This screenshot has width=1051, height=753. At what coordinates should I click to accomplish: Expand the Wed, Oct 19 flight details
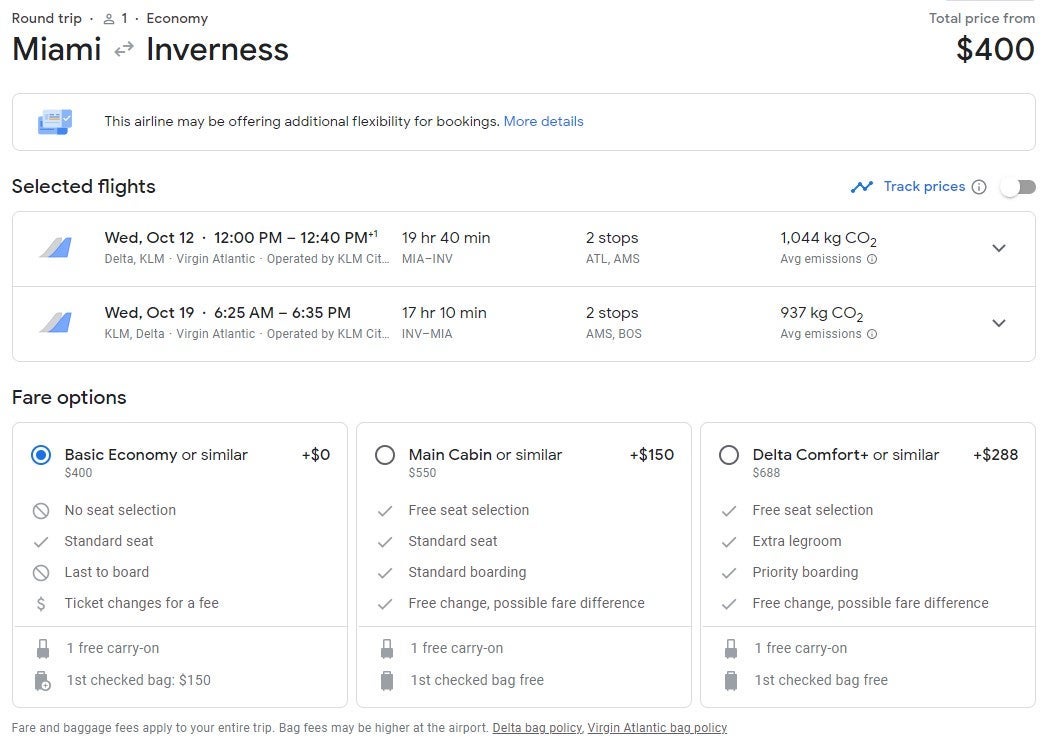998,323
